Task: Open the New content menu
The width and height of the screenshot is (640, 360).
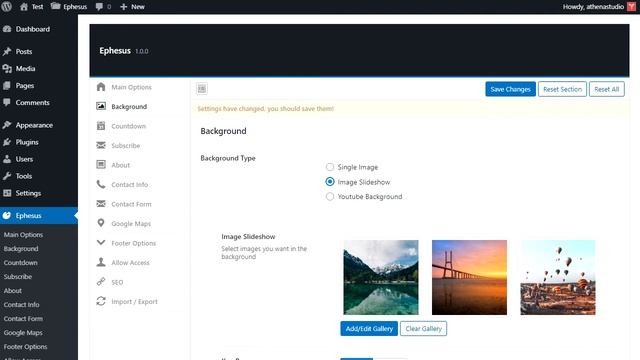Action: pos(132,7)
